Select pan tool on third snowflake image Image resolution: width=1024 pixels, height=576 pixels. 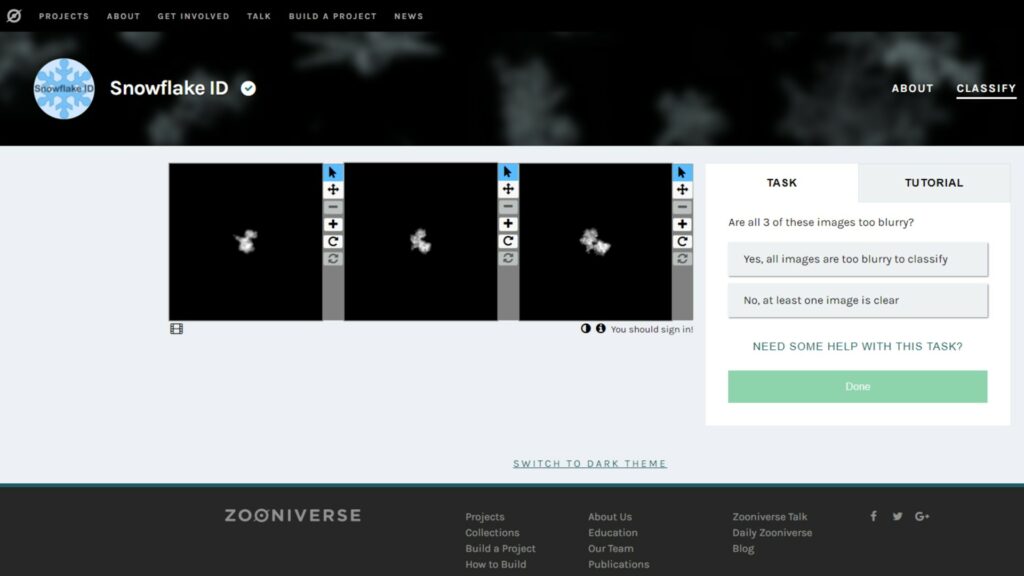682,189
